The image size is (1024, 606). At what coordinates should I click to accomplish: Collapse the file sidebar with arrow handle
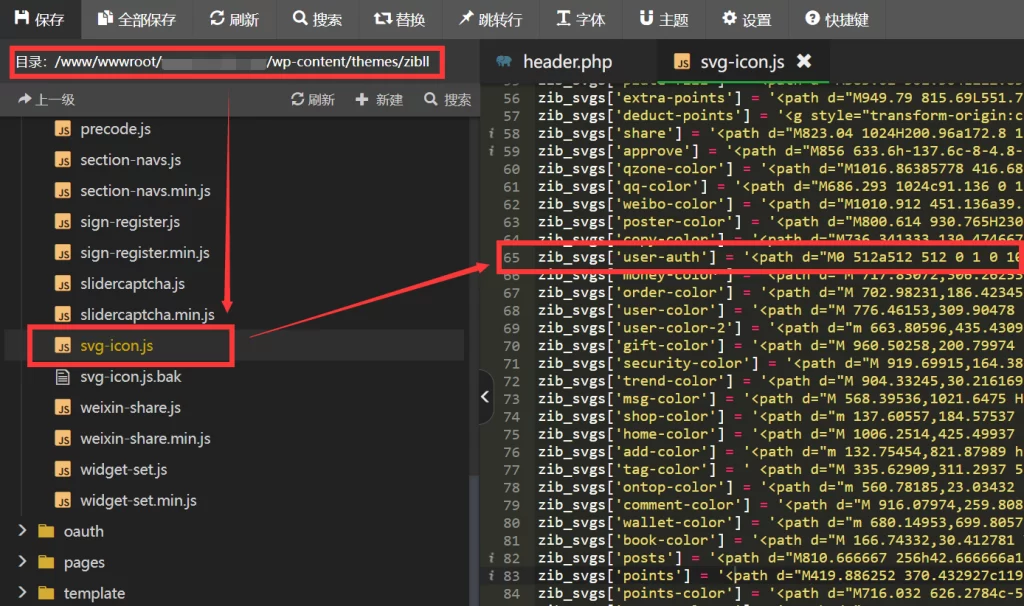[x=485, y=396]
